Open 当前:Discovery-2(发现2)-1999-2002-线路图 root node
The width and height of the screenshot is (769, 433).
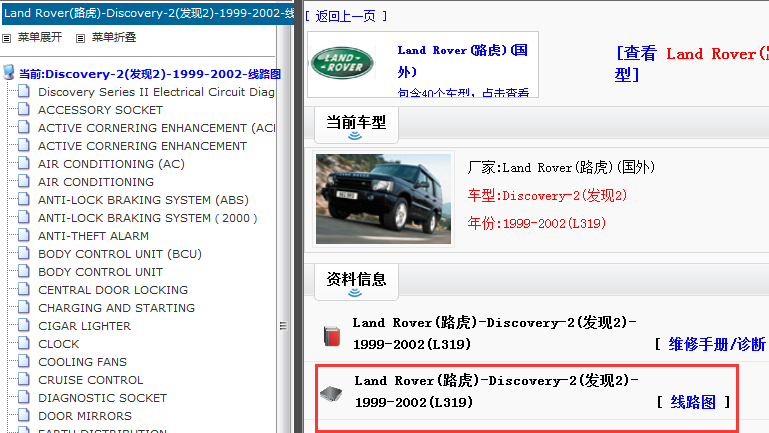point(150,74)
